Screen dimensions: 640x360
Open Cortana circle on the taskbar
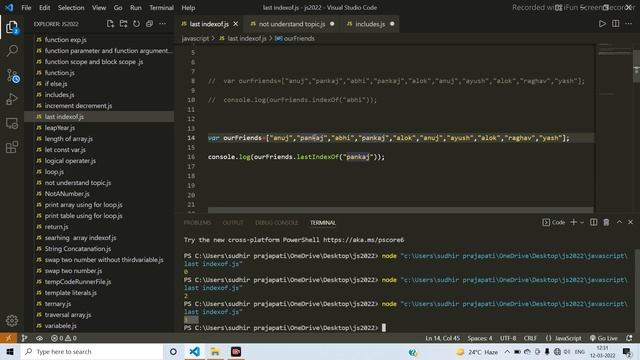(x=173, y=351)
